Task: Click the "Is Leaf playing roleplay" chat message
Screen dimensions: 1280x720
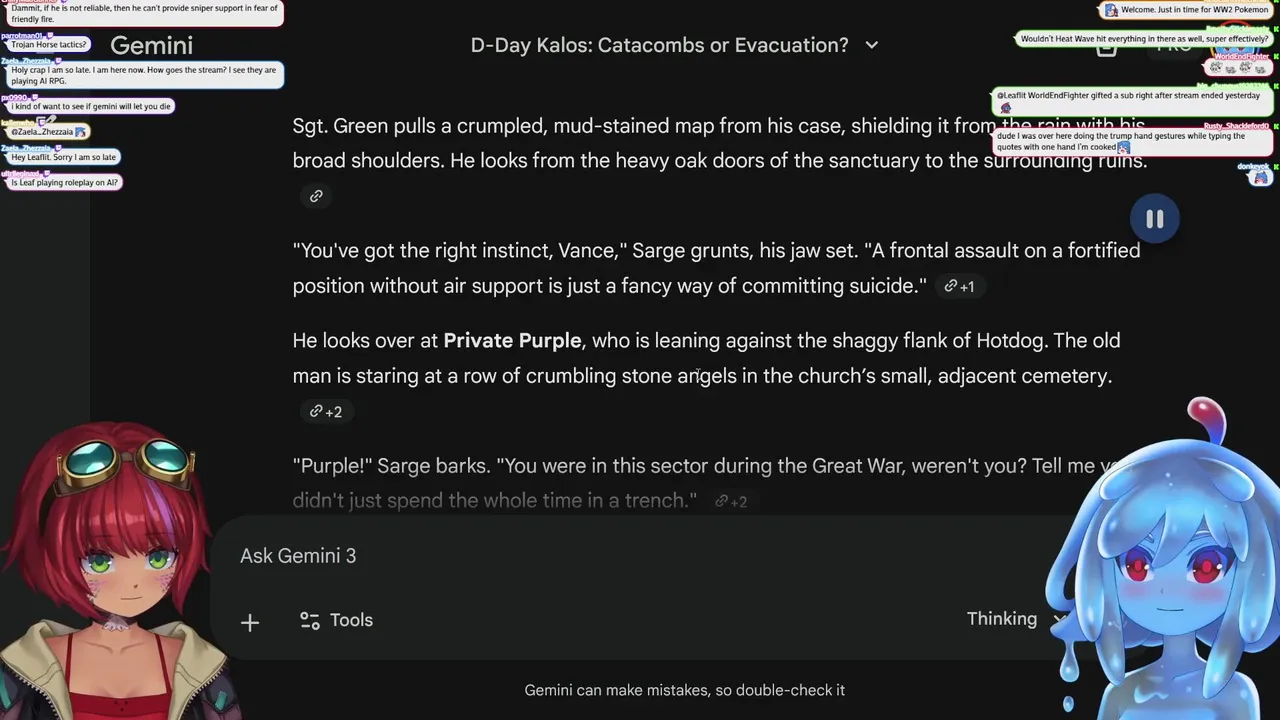Action: point(64,183)
